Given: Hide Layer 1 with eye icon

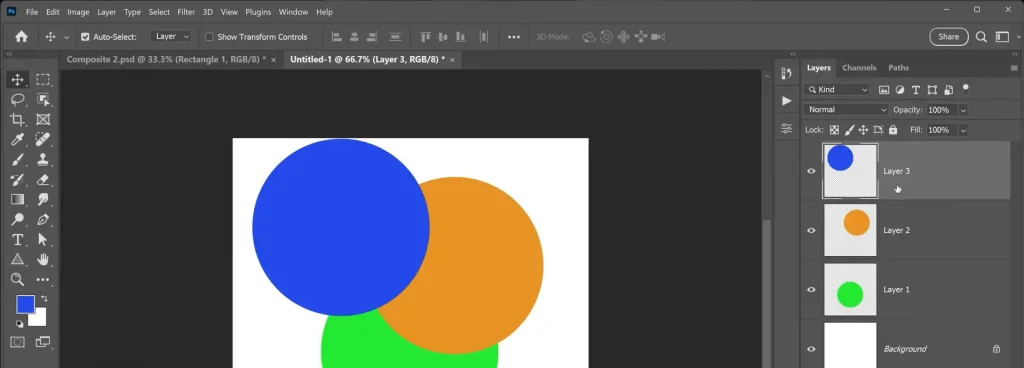Looking at the screenshot, I should click(x=811, y=290).
